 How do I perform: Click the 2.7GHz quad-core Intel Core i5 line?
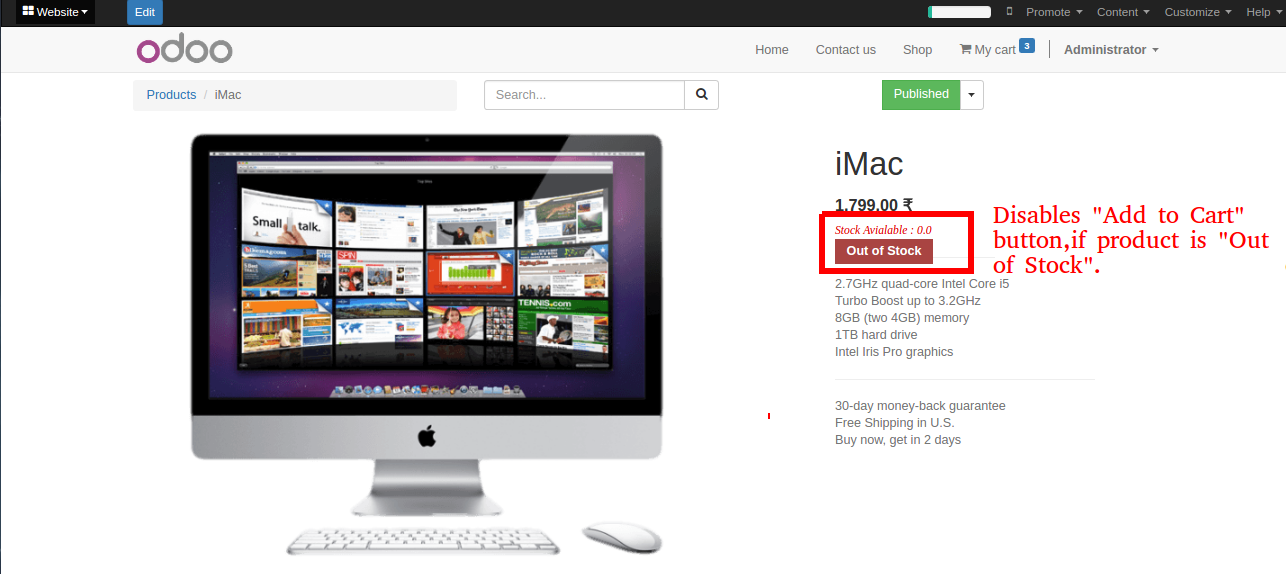point(922,284)
